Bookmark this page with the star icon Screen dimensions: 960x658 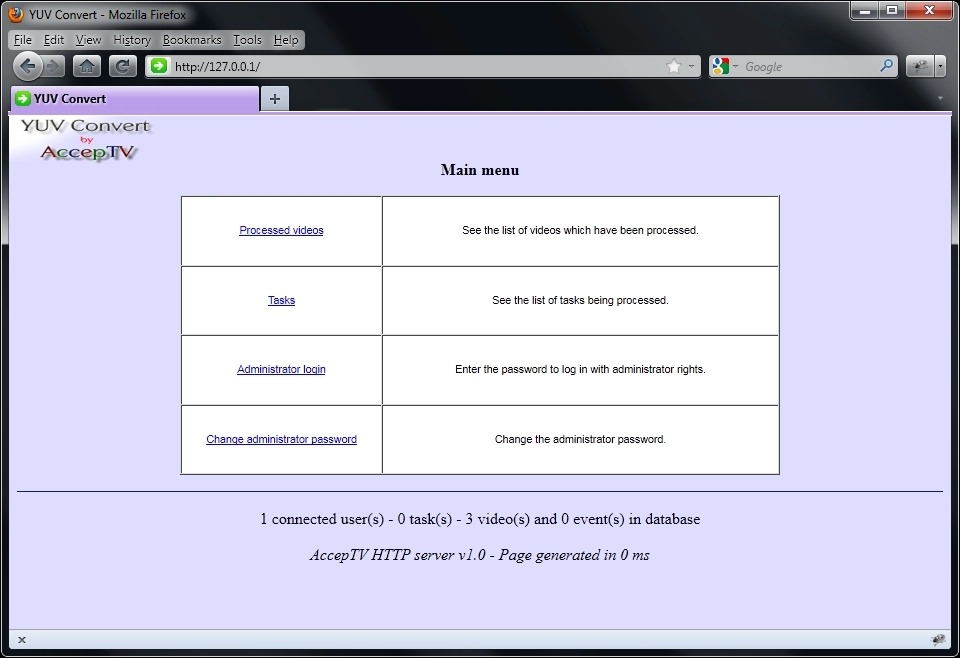(673, 66)
